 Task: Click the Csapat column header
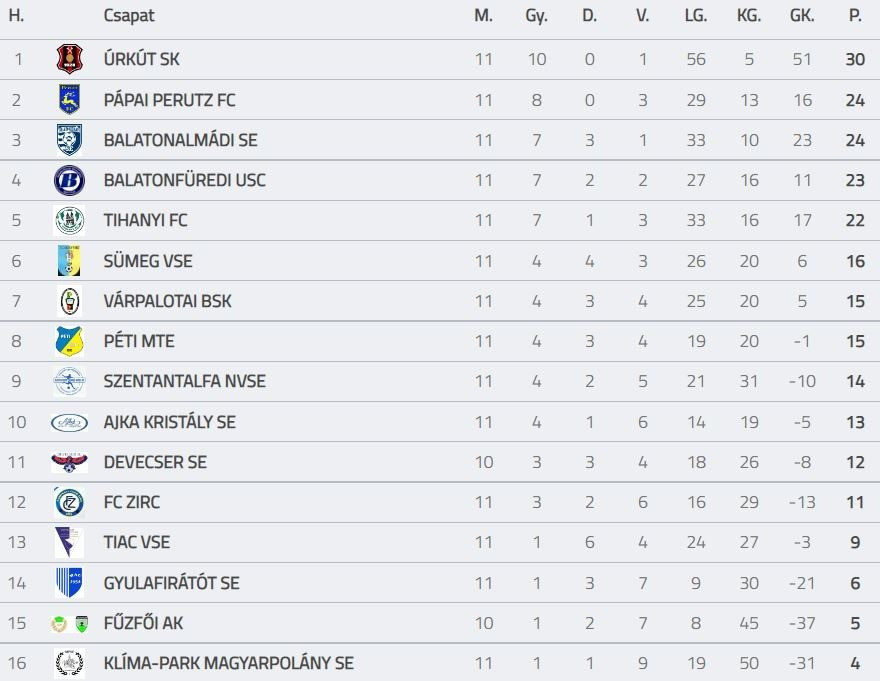[129, 16]
